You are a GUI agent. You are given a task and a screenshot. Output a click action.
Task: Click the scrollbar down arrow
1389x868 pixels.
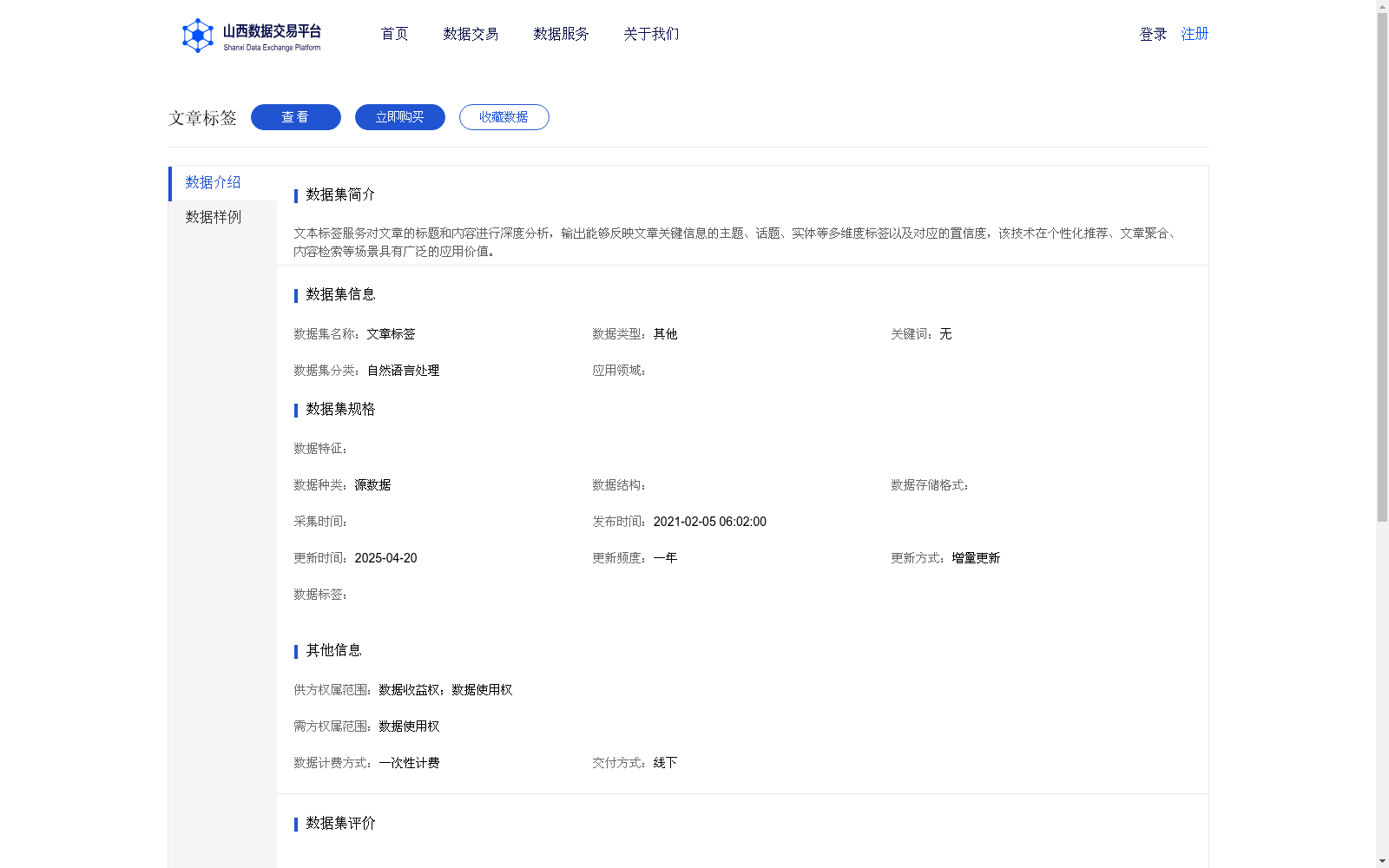(x=1382, y=861)
